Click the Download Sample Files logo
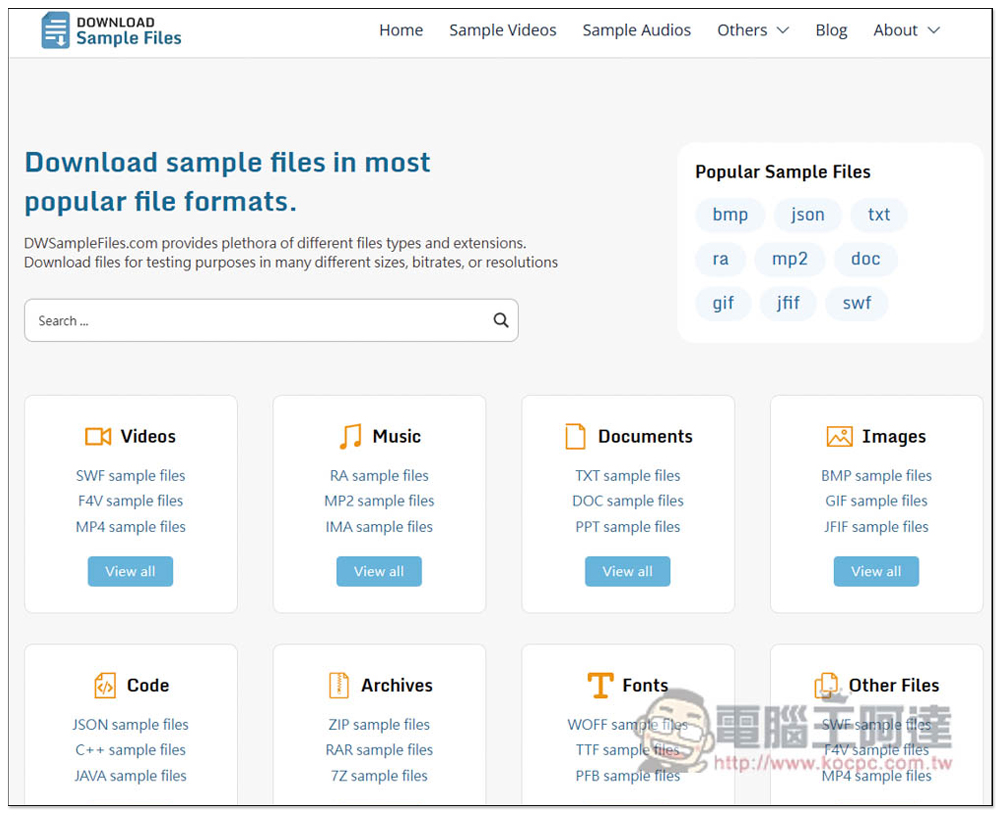This screenshot has width=1000, height=815. coord(111,30)
